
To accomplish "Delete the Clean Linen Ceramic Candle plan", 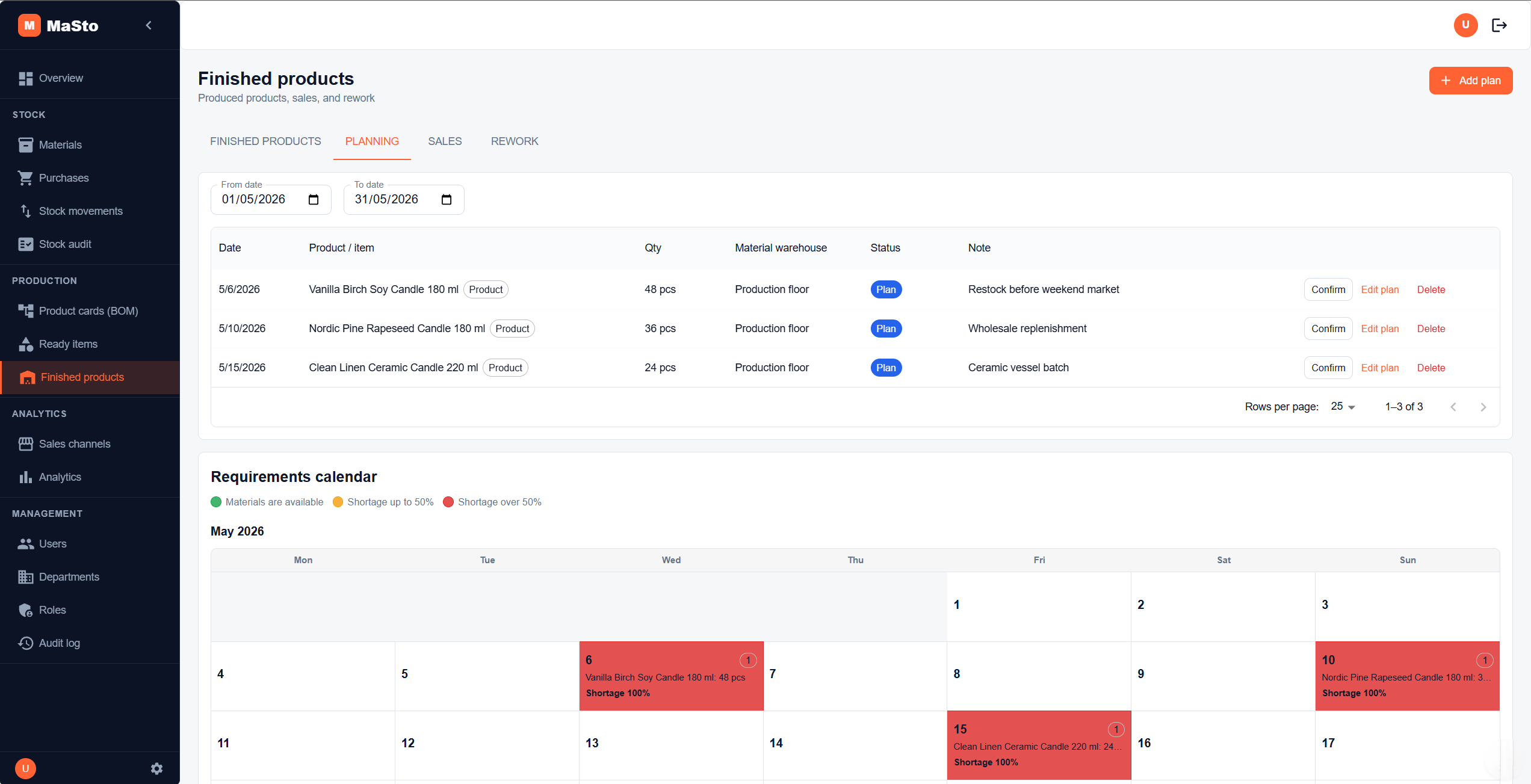I will pos(1430,368).
